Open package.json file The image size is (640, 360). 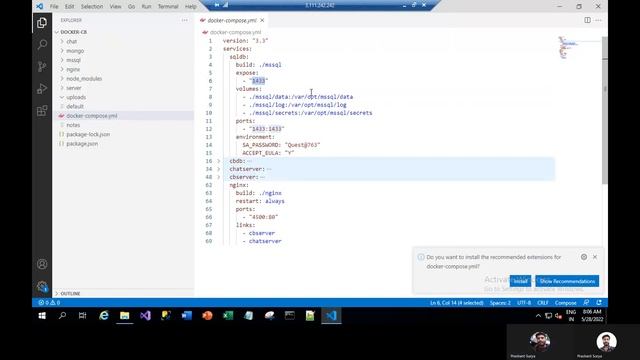[x=82, y=144]
